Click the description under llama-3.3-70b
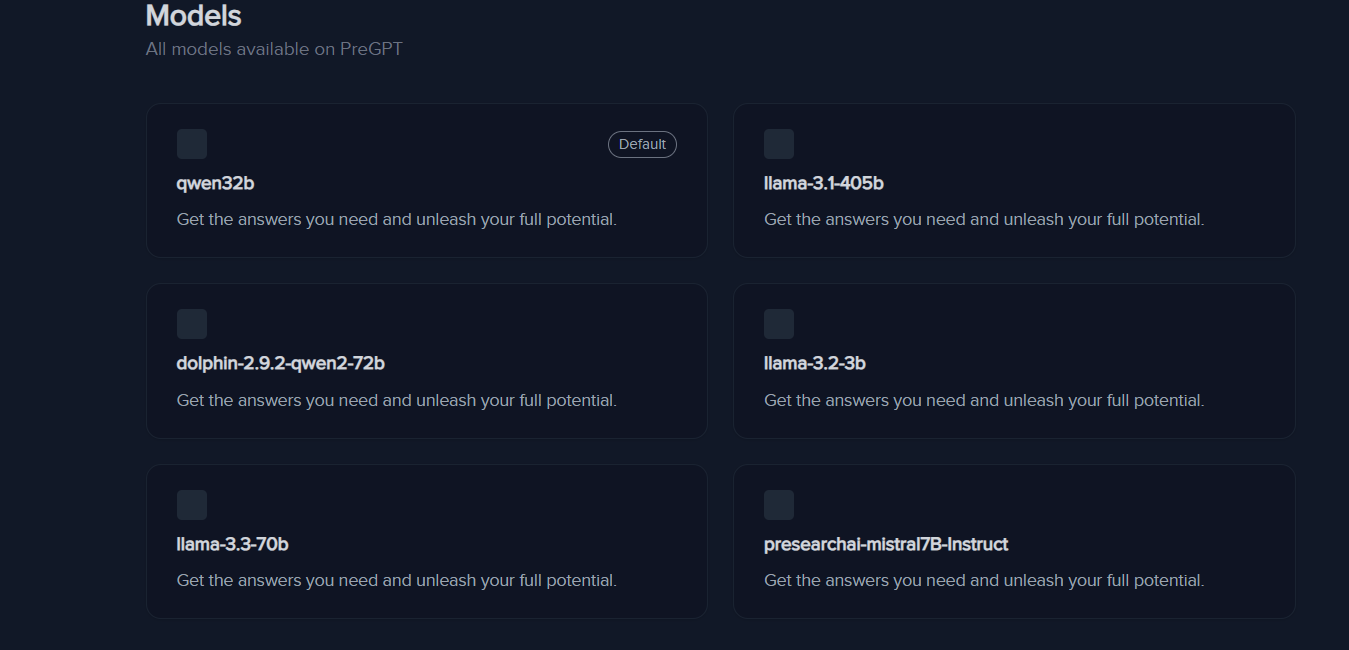 396,580
